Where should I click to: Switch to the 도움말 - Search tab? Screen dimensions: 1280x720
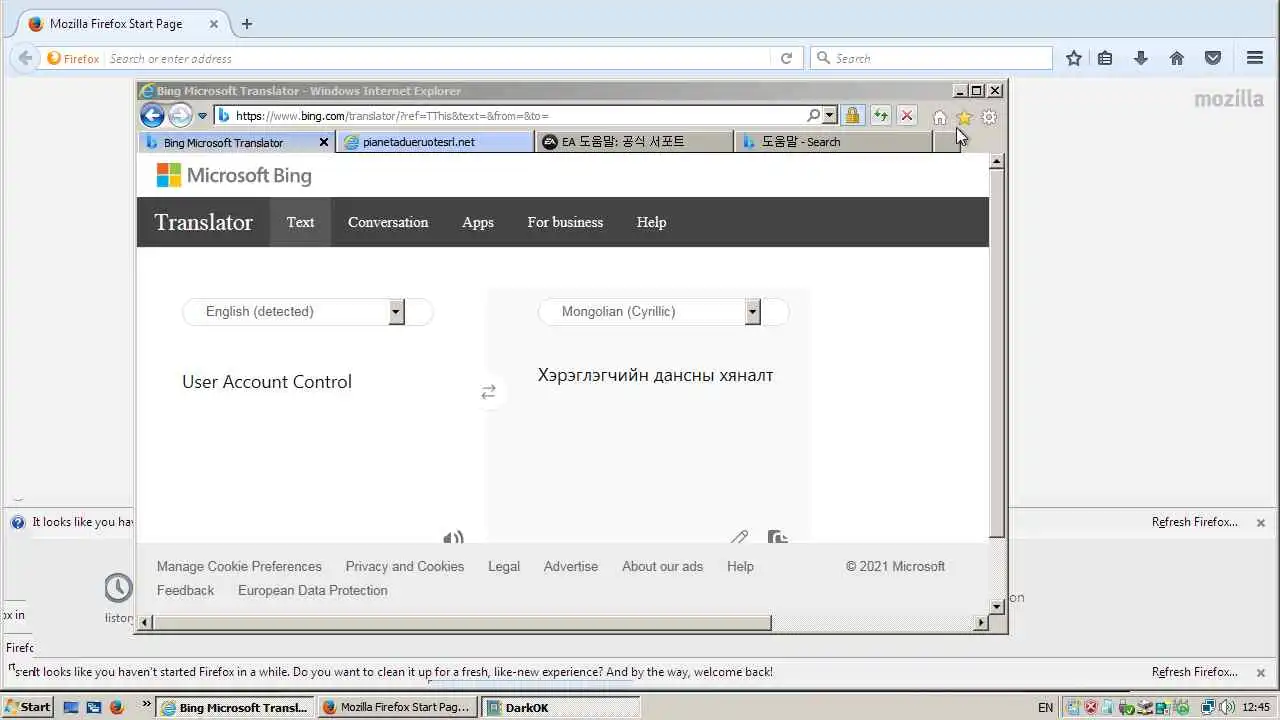pos(832,142)
